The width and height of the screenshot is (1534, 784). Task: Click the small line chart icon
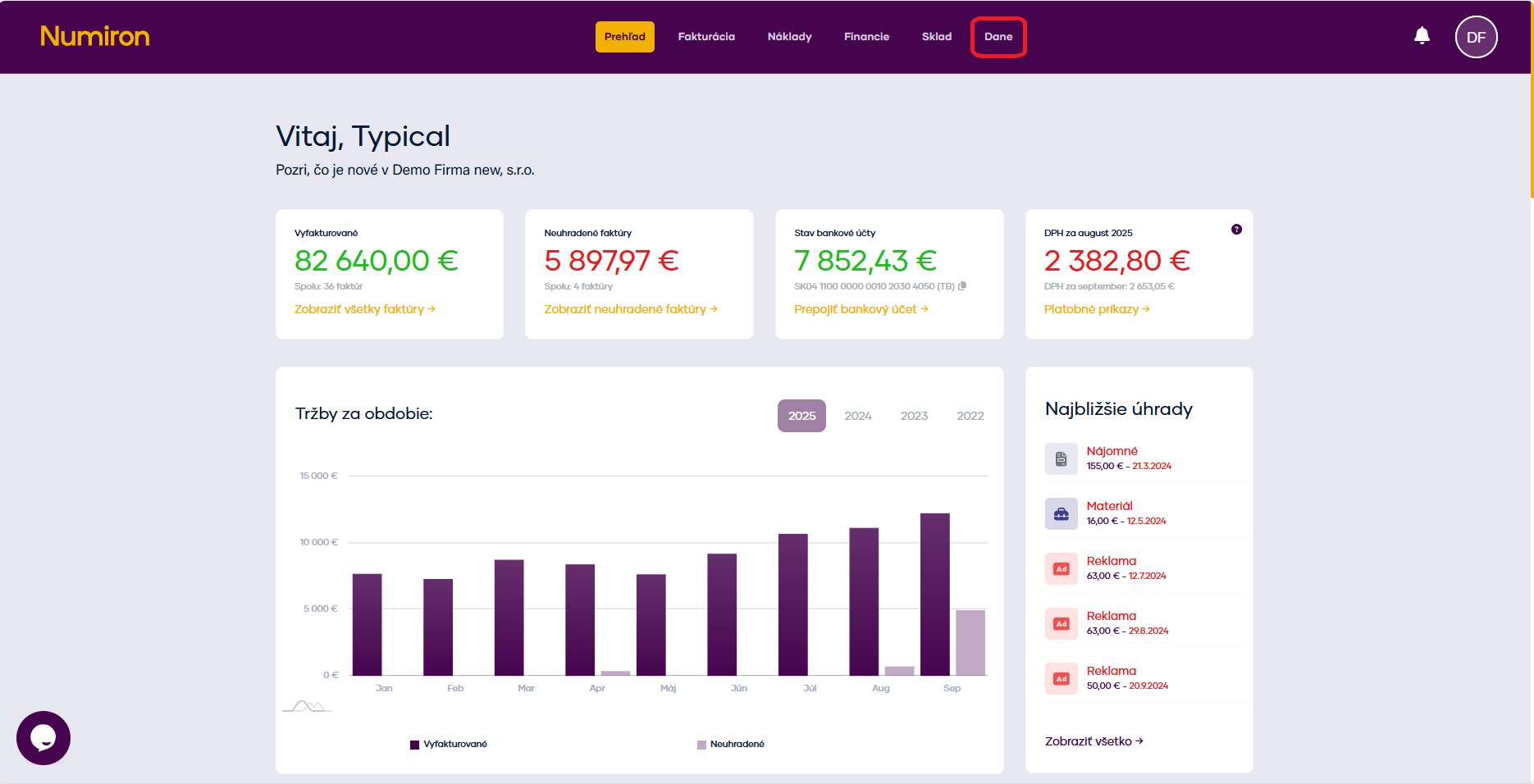(x=307, y=706)
